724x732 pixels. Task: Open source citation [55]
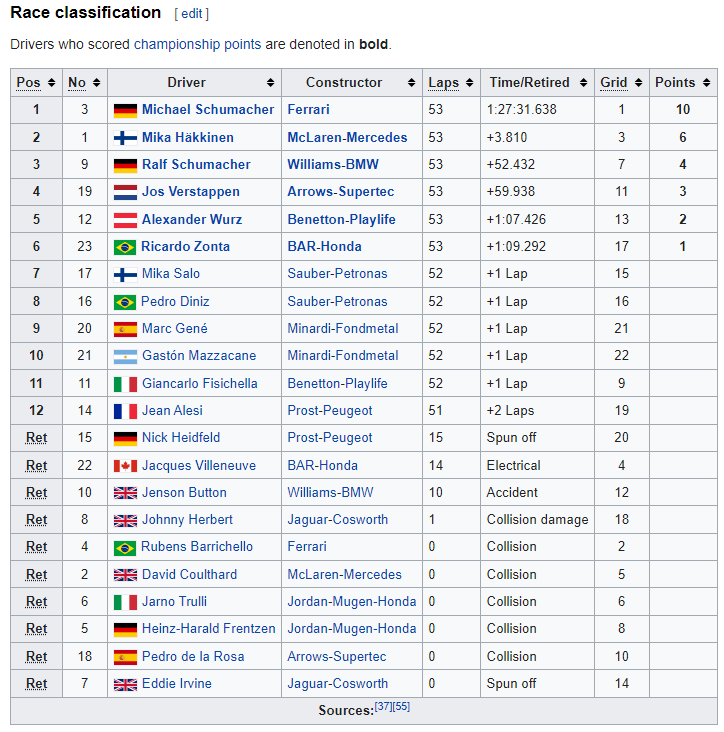[401, 707]
